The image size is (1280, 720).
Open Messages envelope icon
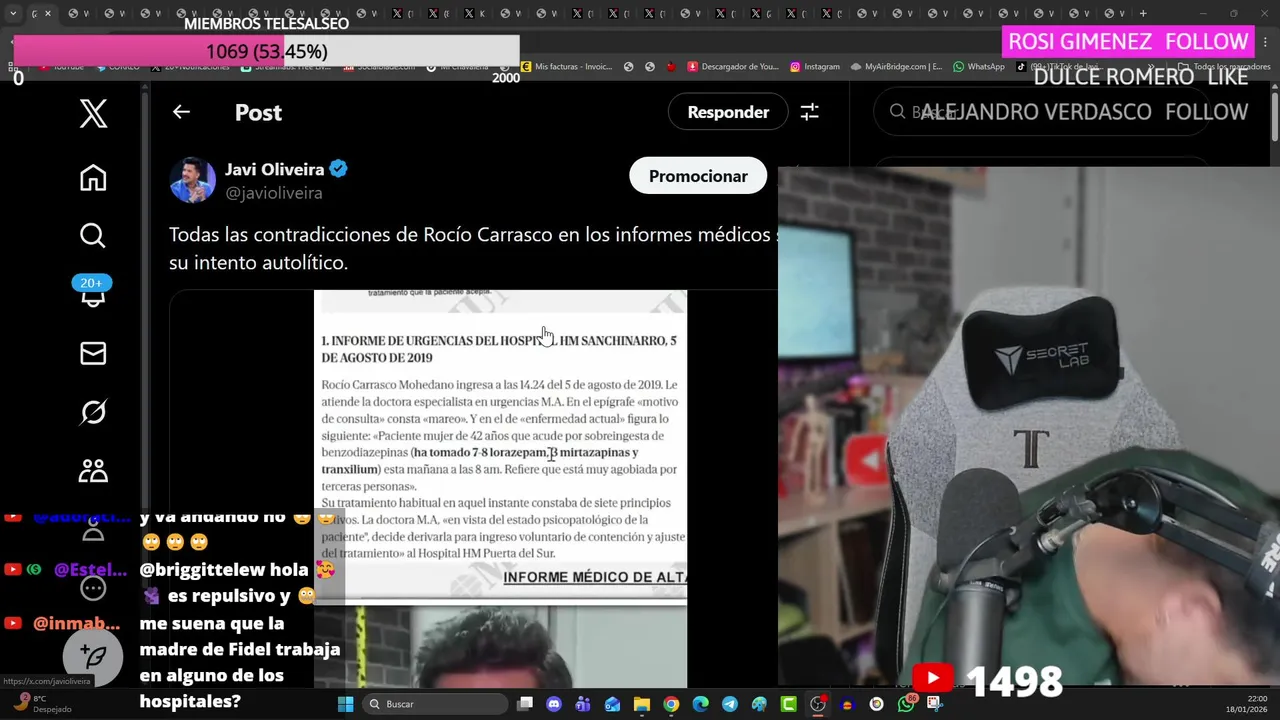[93, 353]
